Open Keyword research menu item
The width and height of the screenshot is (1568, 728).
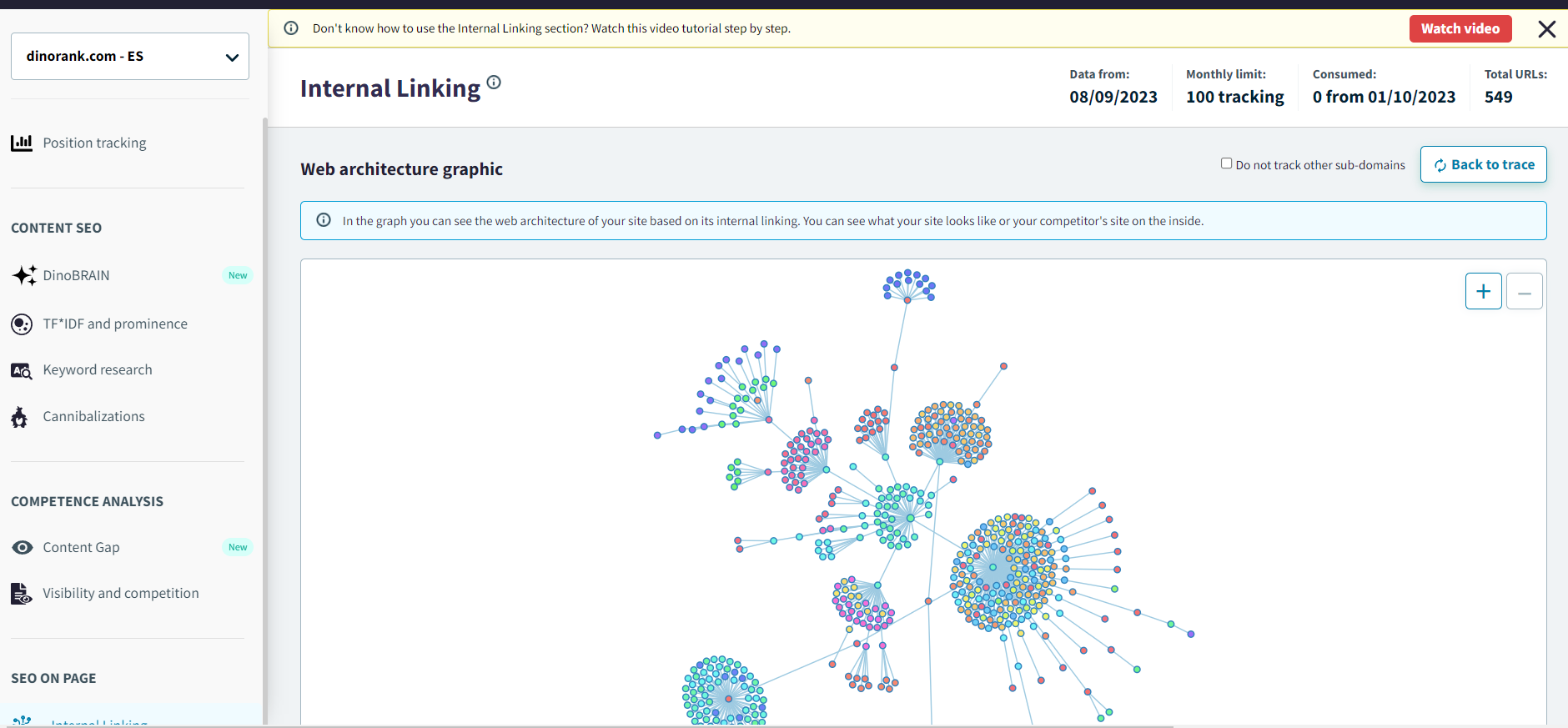[x=98, y=370]
